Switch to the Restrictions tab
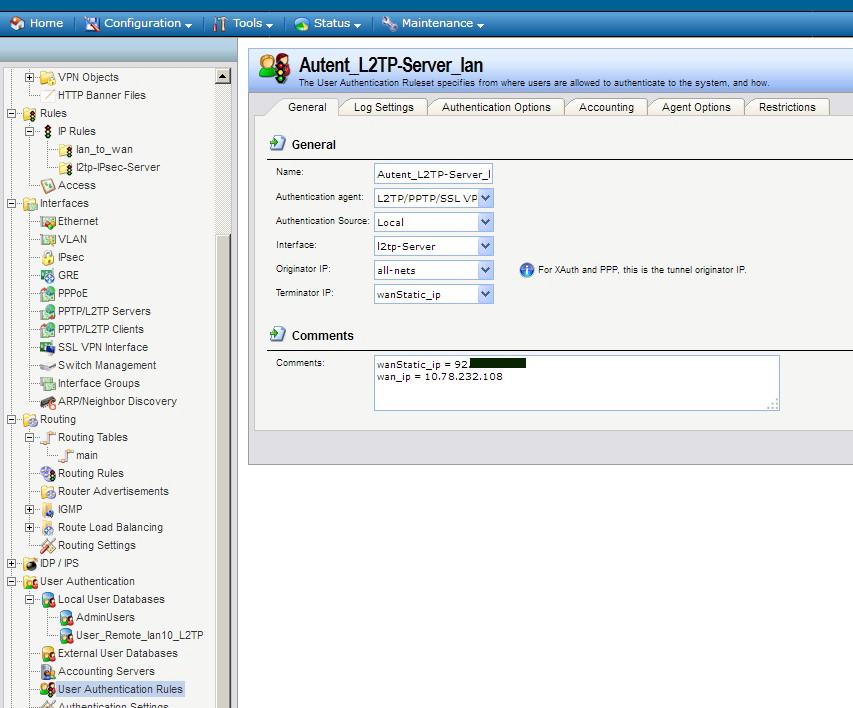The width and height of the screenshot is (853, 708). pos(787,107)
